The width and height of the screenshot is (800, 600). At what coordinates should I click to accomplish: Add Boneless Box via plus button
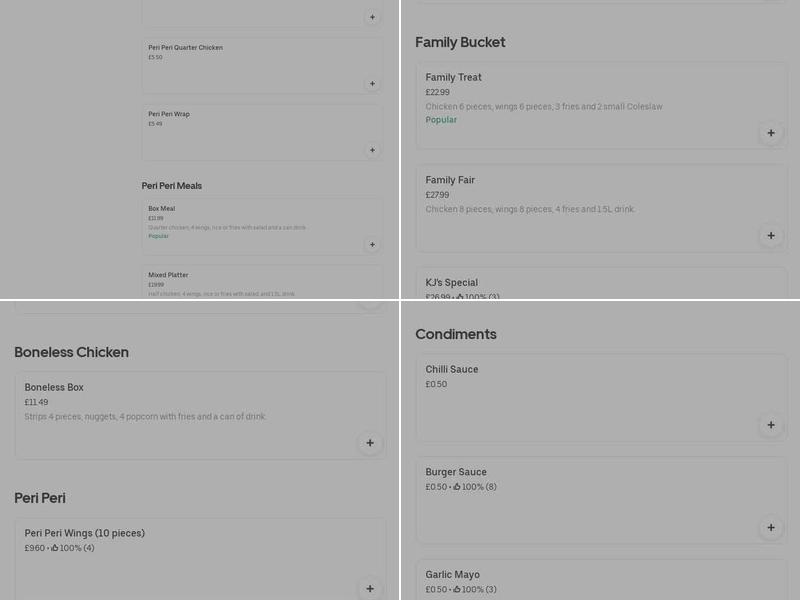coord(370,443)
